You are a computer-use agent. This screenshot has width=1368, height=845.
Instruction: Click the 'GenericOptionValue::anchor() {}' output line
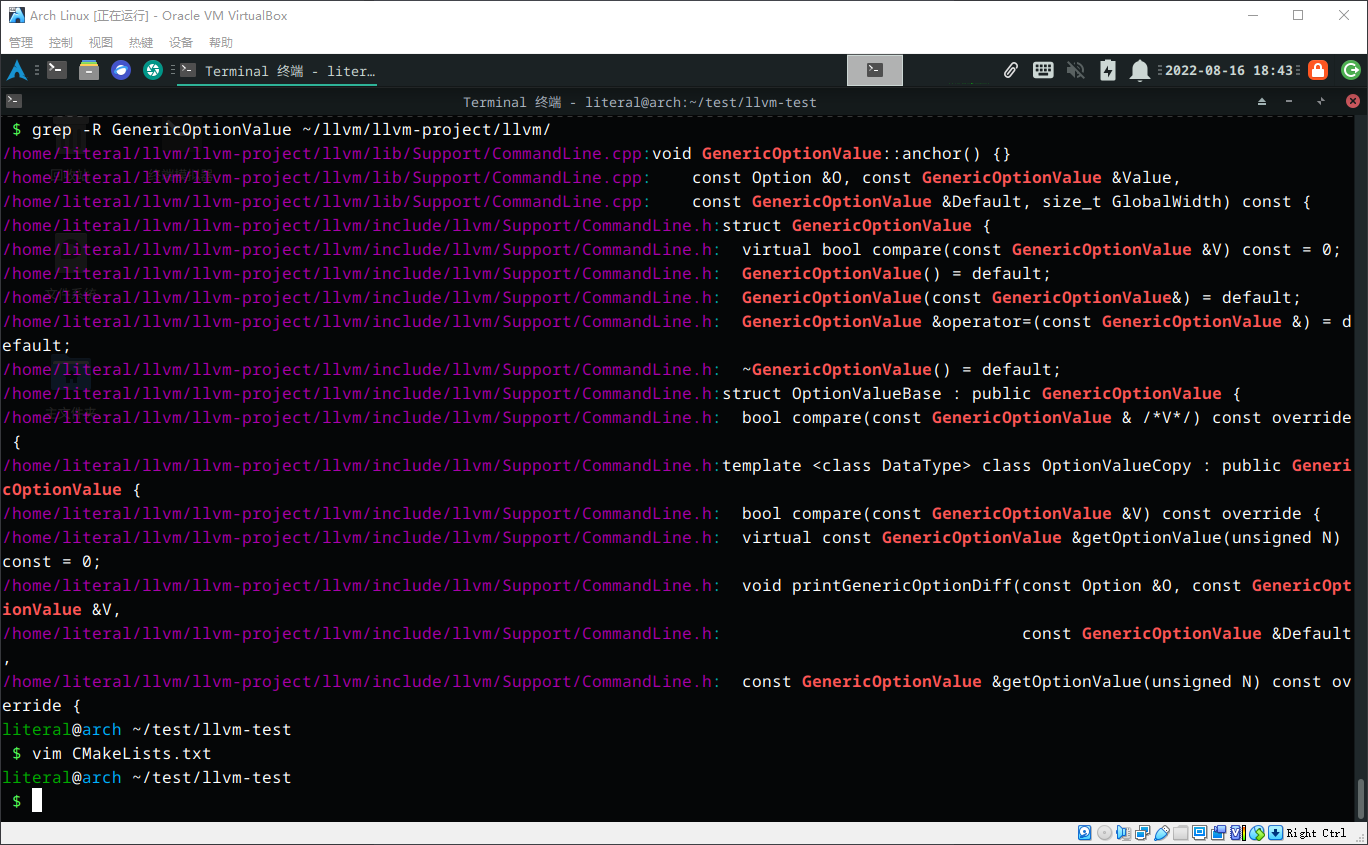tap(507, 154)
